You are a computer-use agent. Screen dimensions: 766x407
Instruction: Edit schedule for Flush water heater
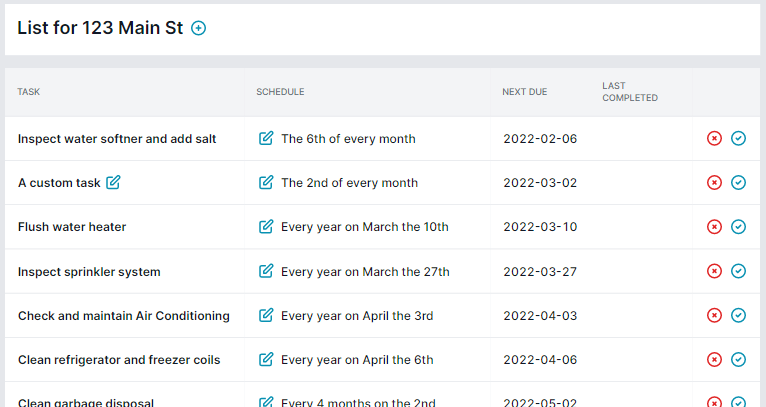click(265, 227)
